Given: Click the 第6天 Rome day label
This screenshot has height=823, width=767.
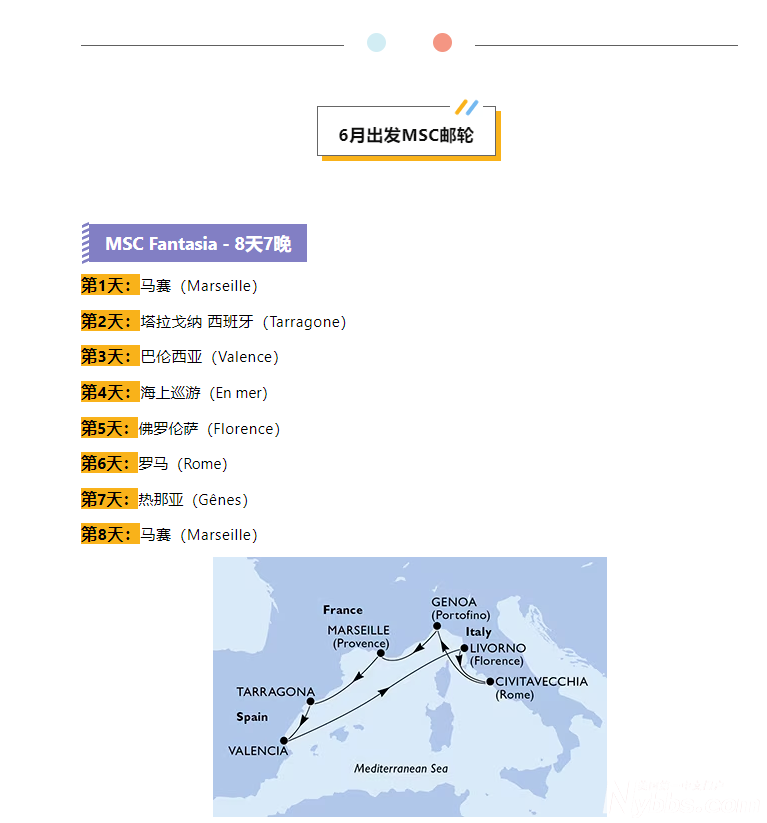Looking at the screenshot, I should point(108,464).
